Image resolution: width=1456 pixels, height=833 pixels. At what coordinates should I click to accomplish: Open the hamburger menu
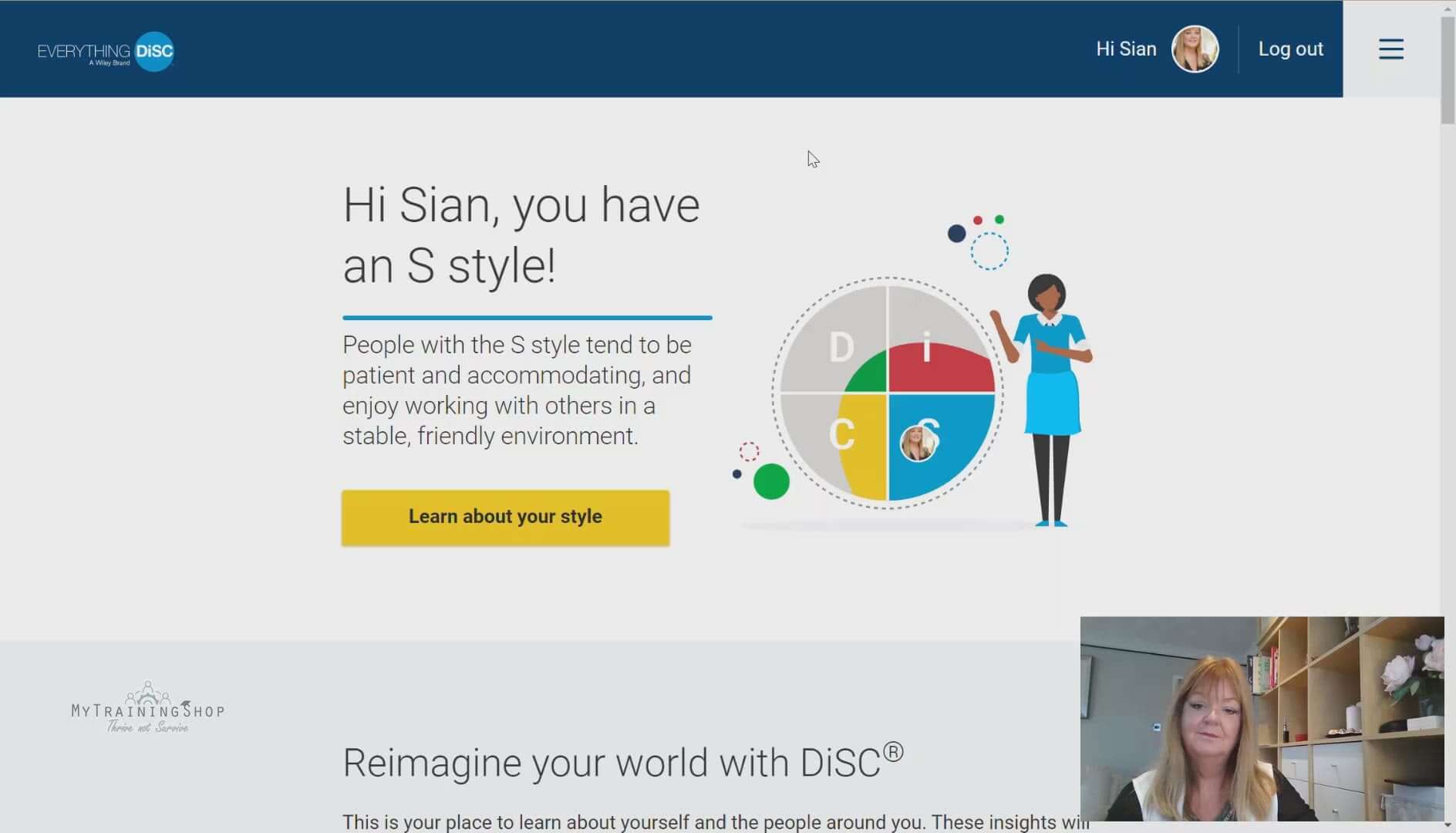(x=1390, y=49)
